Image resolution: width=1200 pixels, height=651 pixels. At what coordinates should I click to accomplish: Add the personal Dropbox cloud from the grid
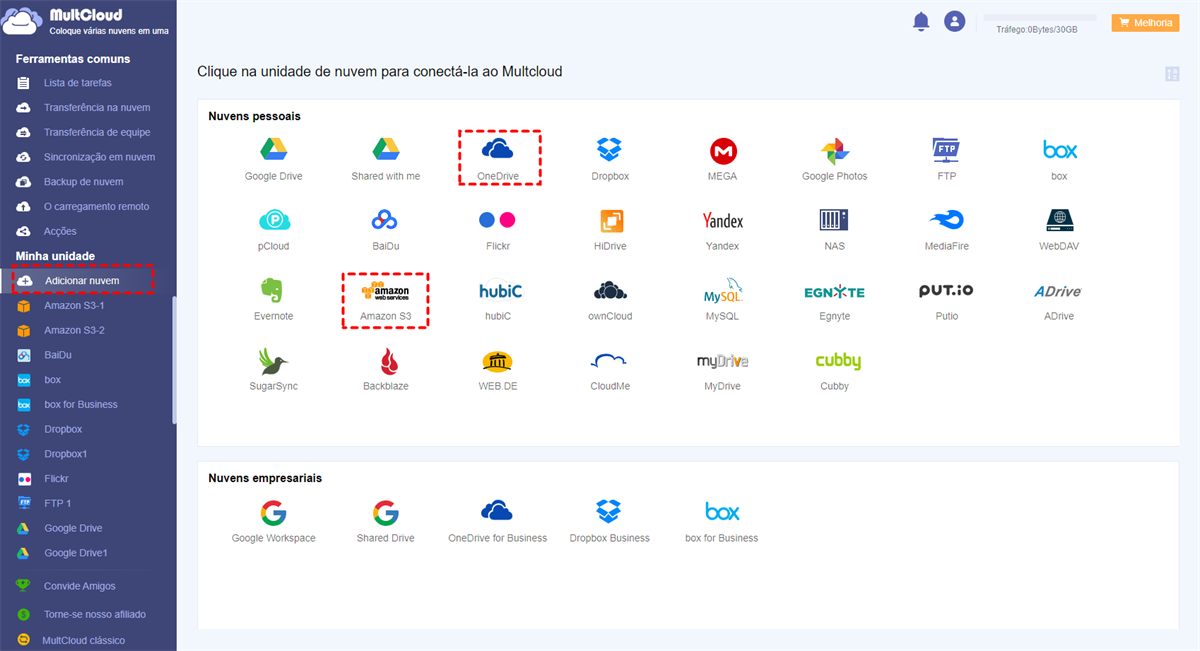pyautogui.click(x=610, y=159)
